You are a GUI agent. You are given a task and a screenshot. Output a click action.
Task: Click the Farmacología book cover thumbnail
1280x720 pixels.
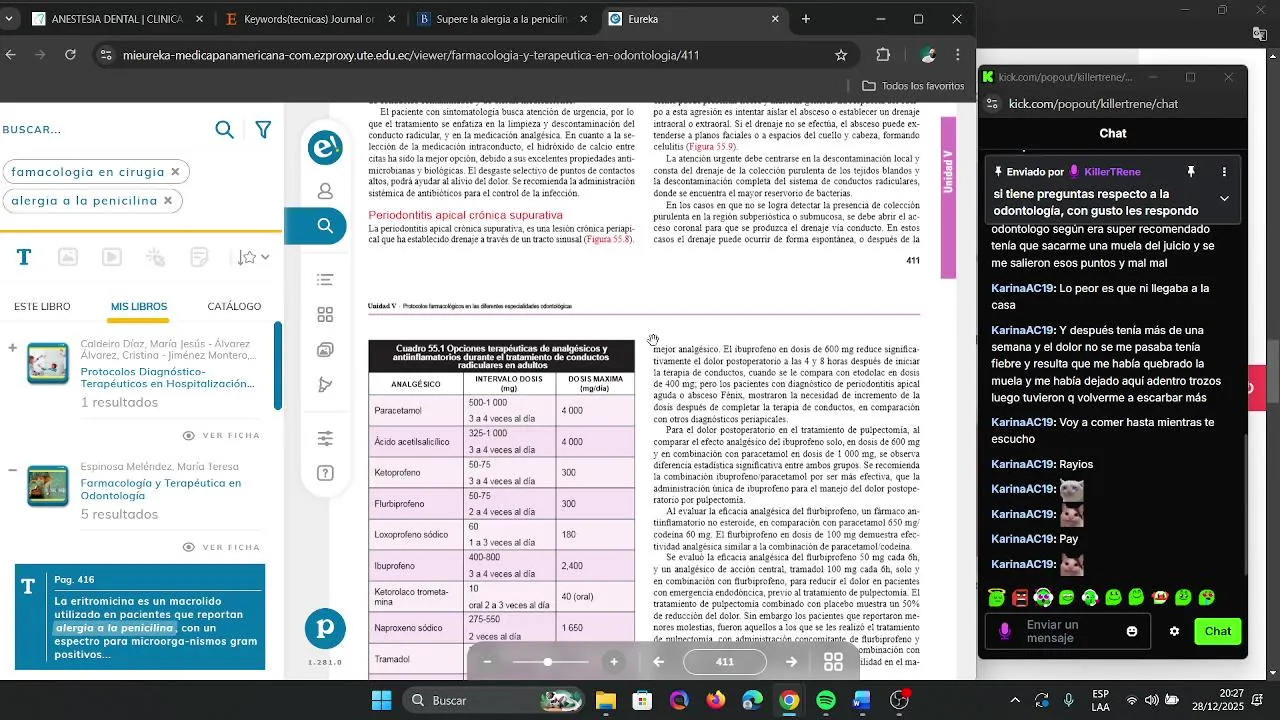coord(48,484)
